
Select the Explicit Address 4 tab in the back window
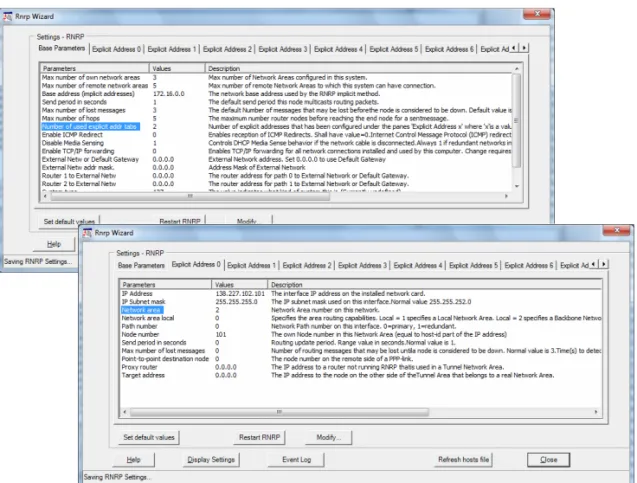338,49
